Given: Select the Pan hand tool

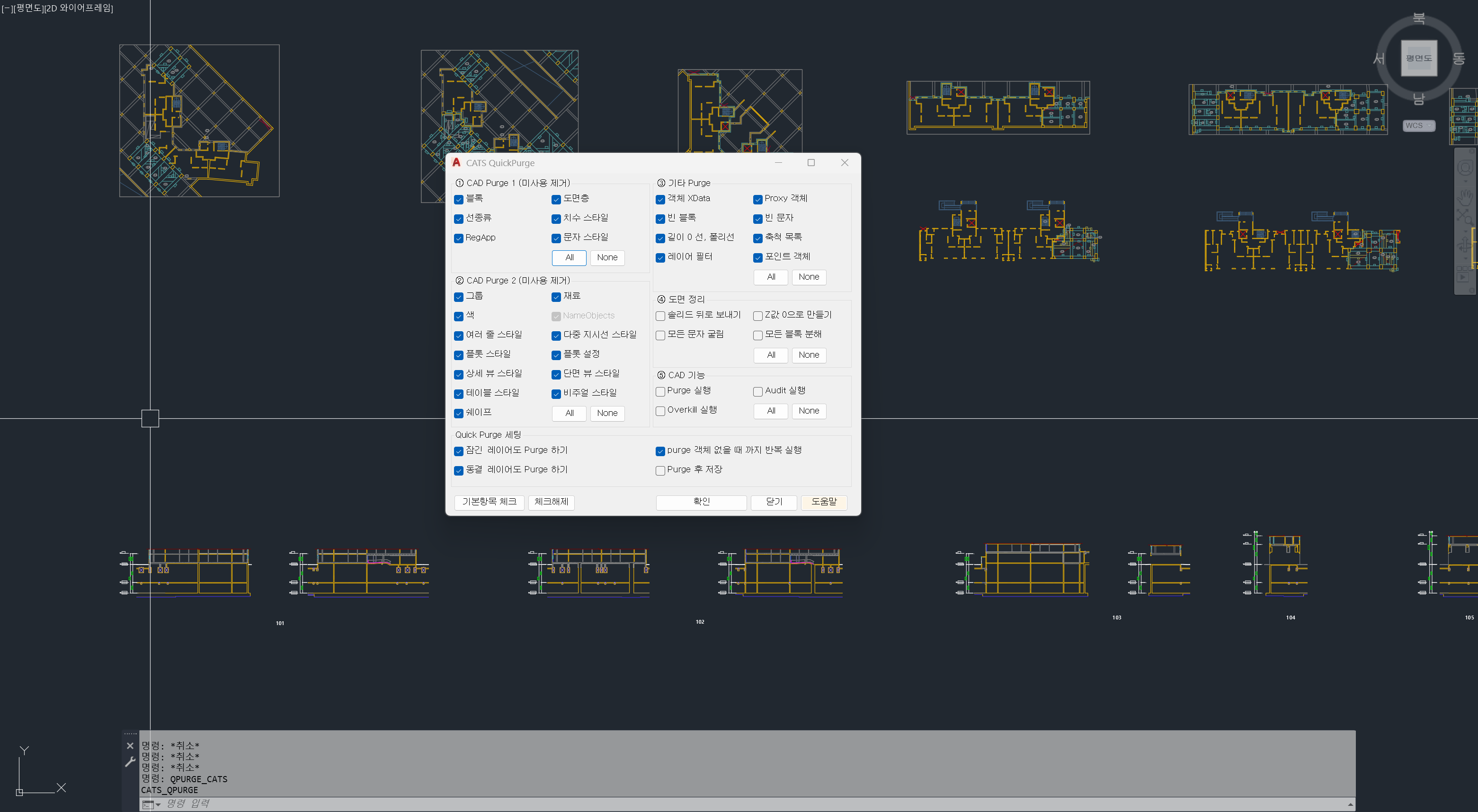Looking at the screenshot, I should [x=1465, y=197].
